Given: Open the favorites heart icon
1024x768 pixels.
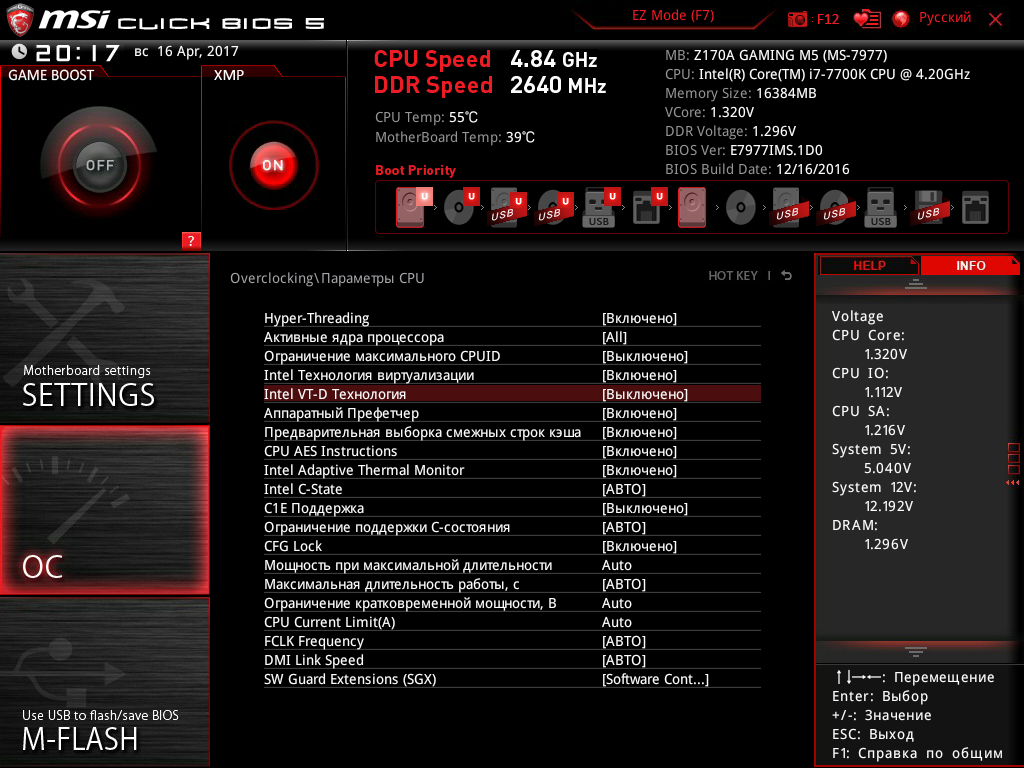Looking at the screenshot, I should [x=867, y=19].
